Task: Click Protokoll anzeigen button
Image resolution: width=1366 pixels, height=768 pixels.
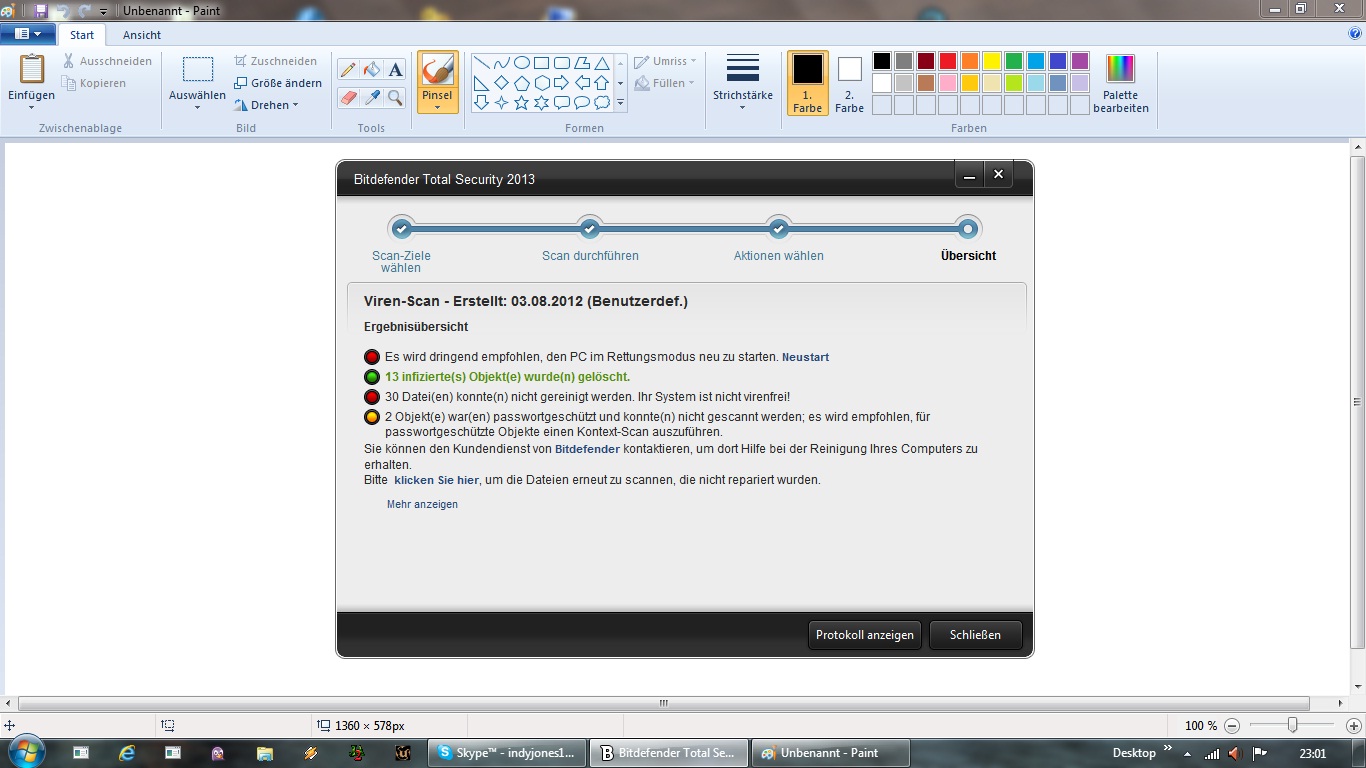Action: click(x=865, y=635)
